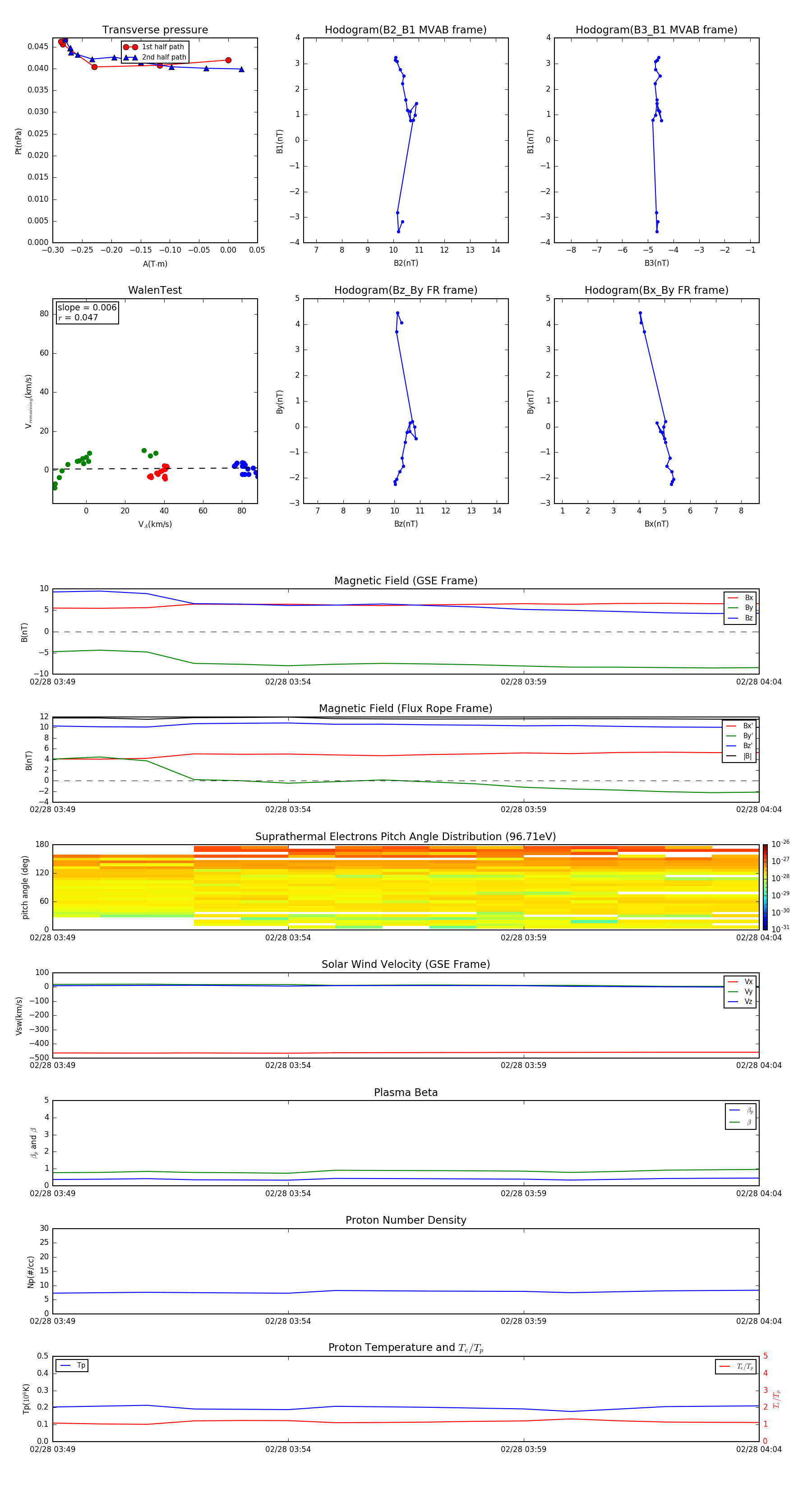812x1489 pixels.
Task: Click the Tp legend box in temperature plot
Action: coord(72,1365)
